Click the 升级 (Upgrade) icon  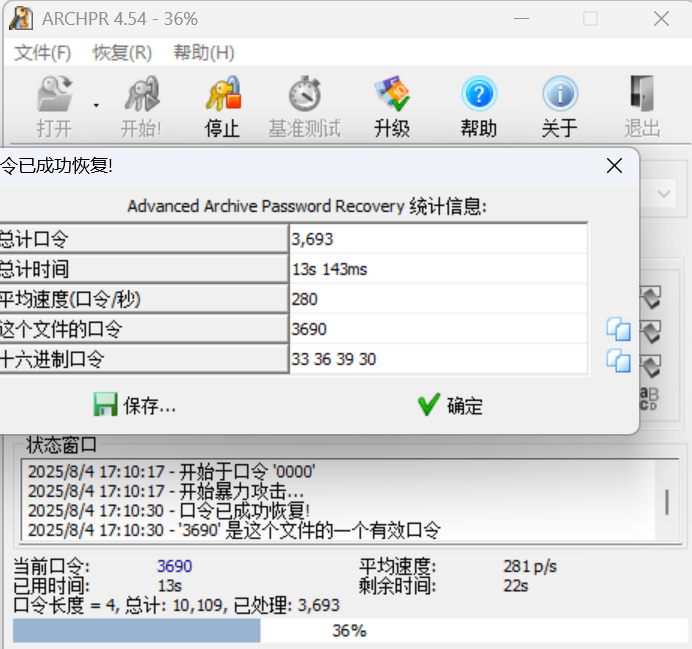[392, 94]
